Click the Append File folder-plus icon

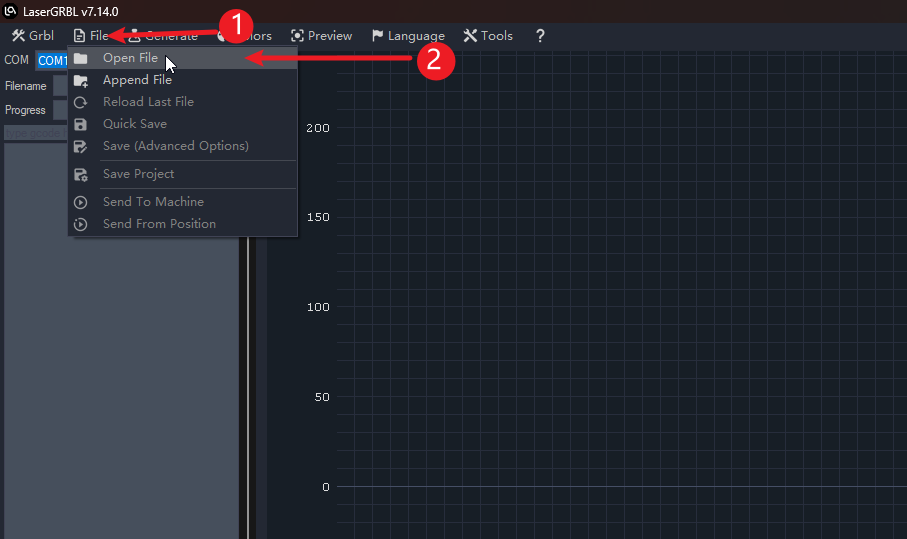coord(81,80)
